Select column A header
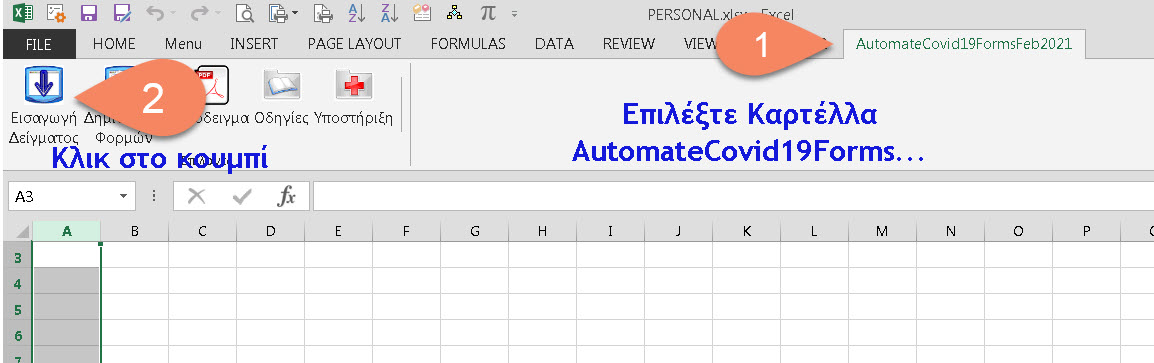 coord(67,231)
